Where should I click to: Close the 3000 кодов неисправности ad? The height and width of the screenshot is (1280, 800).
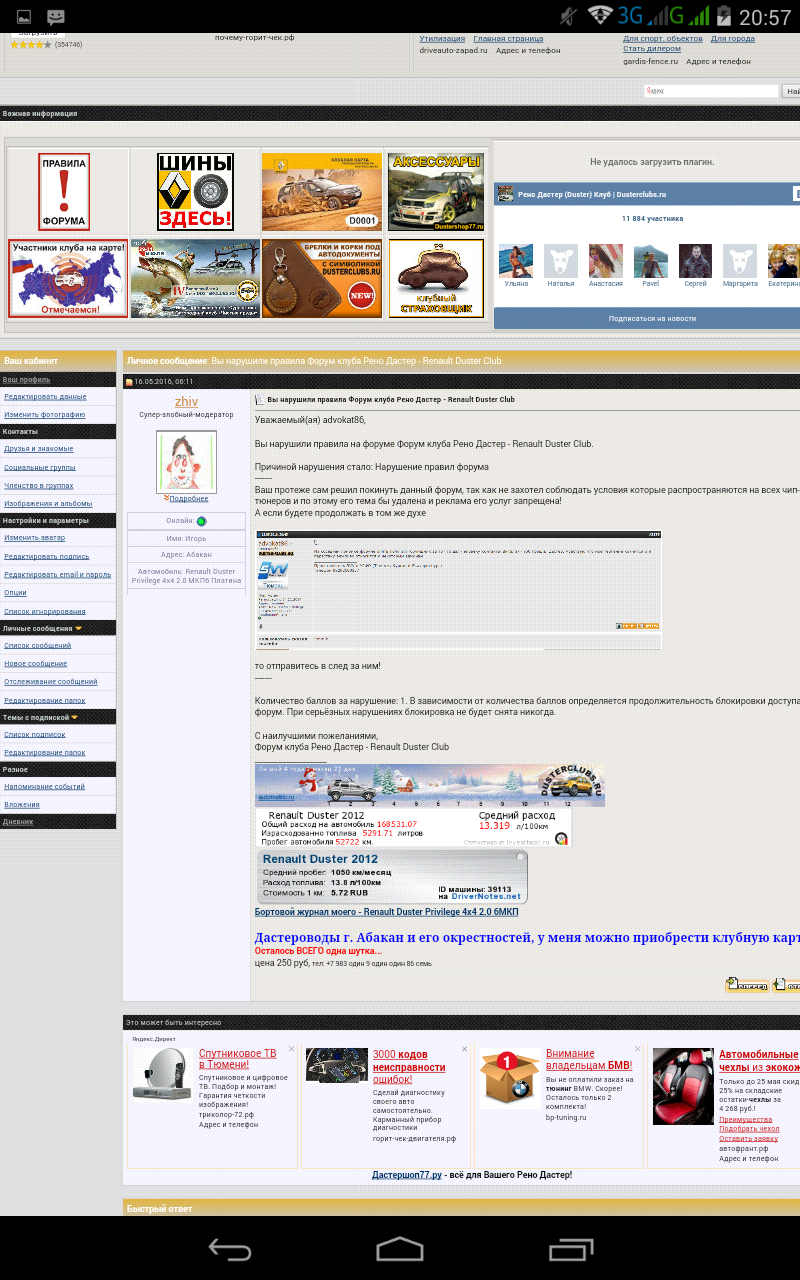[x=464, y=1049]
